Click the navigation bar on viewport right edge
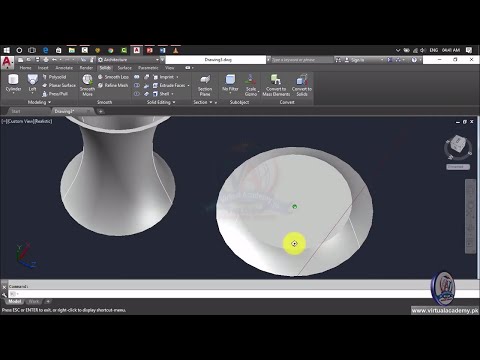 pos(470,217)
